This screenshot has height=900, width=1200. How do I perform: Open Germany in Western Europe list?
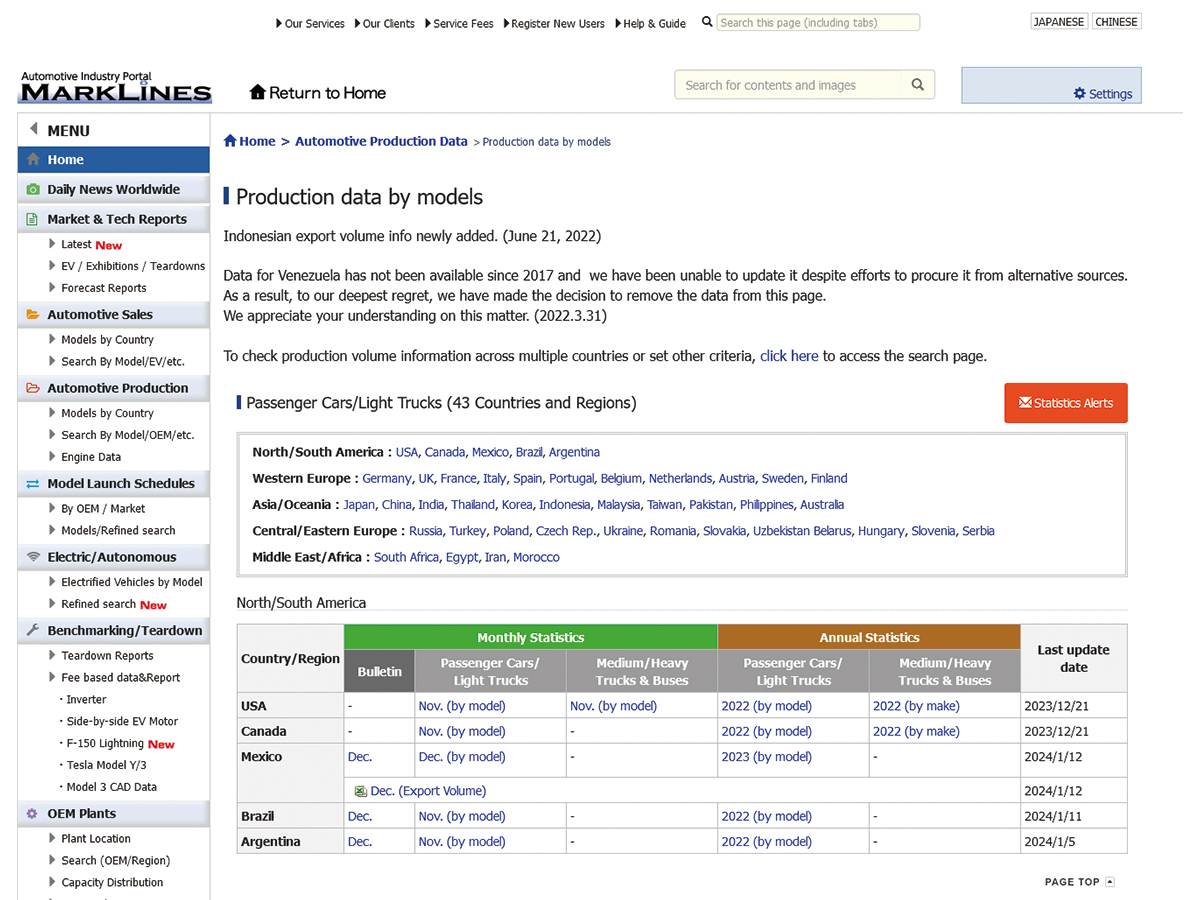click(x=387, y=478)
